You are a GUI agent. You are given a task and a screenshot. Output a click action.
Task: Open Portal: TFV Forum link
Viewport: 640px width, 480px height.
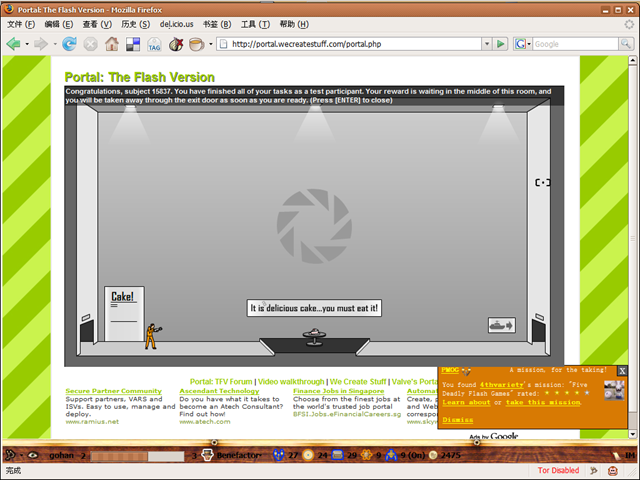click(x=221, y=382)
